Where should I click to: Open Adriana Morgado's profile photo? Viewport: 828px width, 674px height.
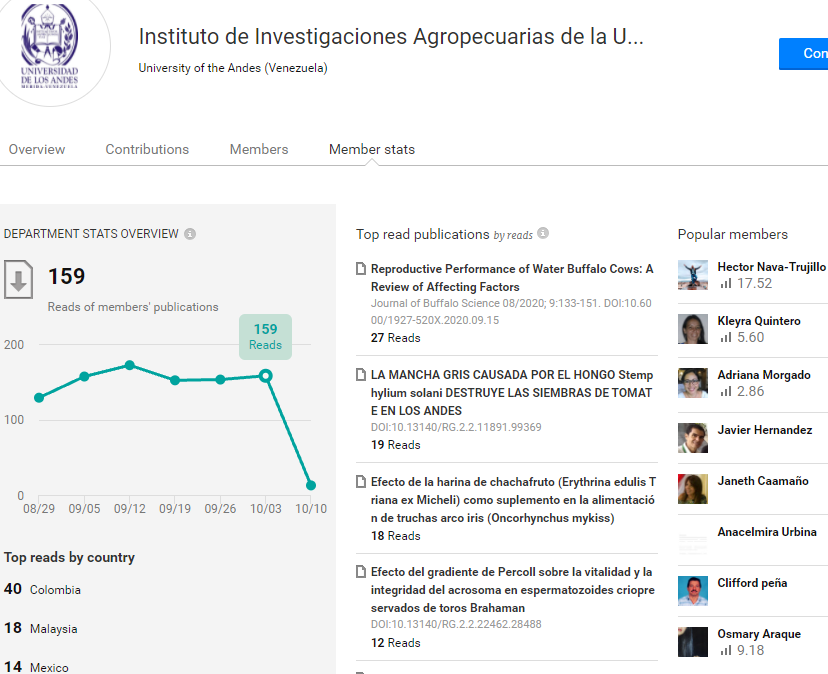pos(693,383)
